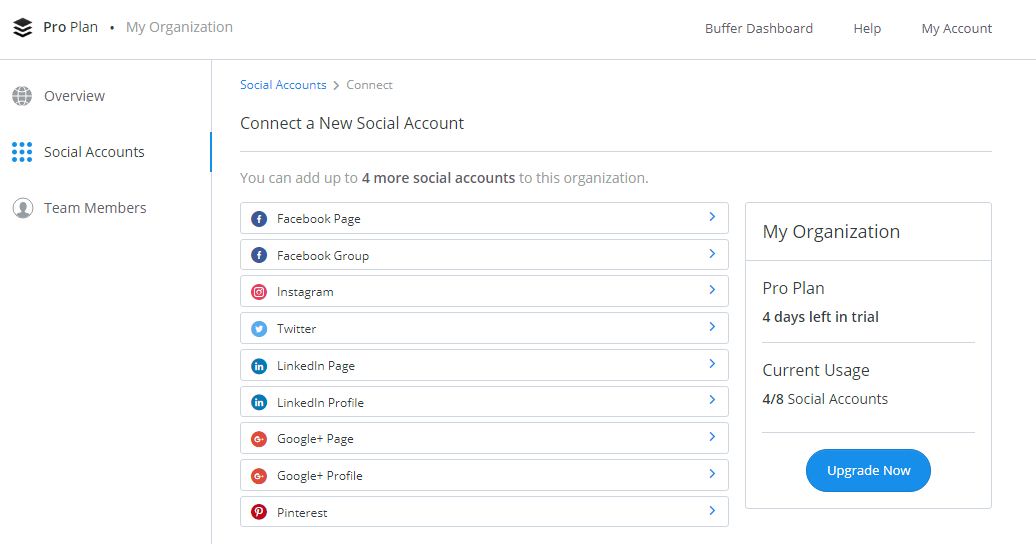Connect a Facebook Page account
The height and width of the screenshot is (544, 1036).
tap(484, 218)
